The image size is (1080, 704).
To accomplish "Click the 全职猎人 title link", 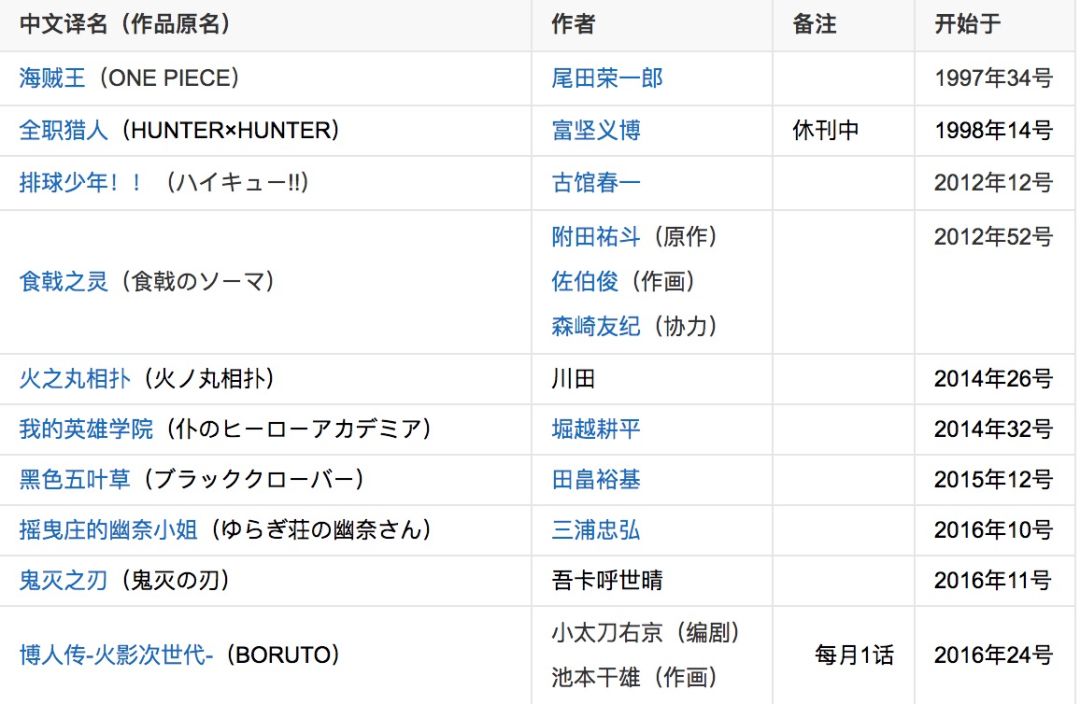I will pyautogui.click(x=63, y=130).
